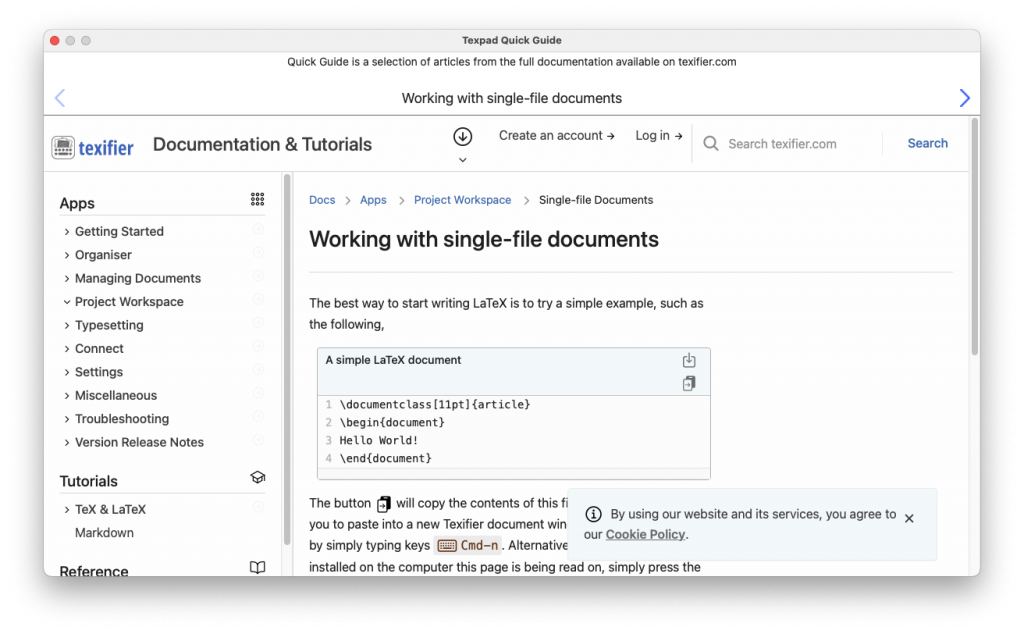Click the \end{document} code line

click(x=385, y=458)
